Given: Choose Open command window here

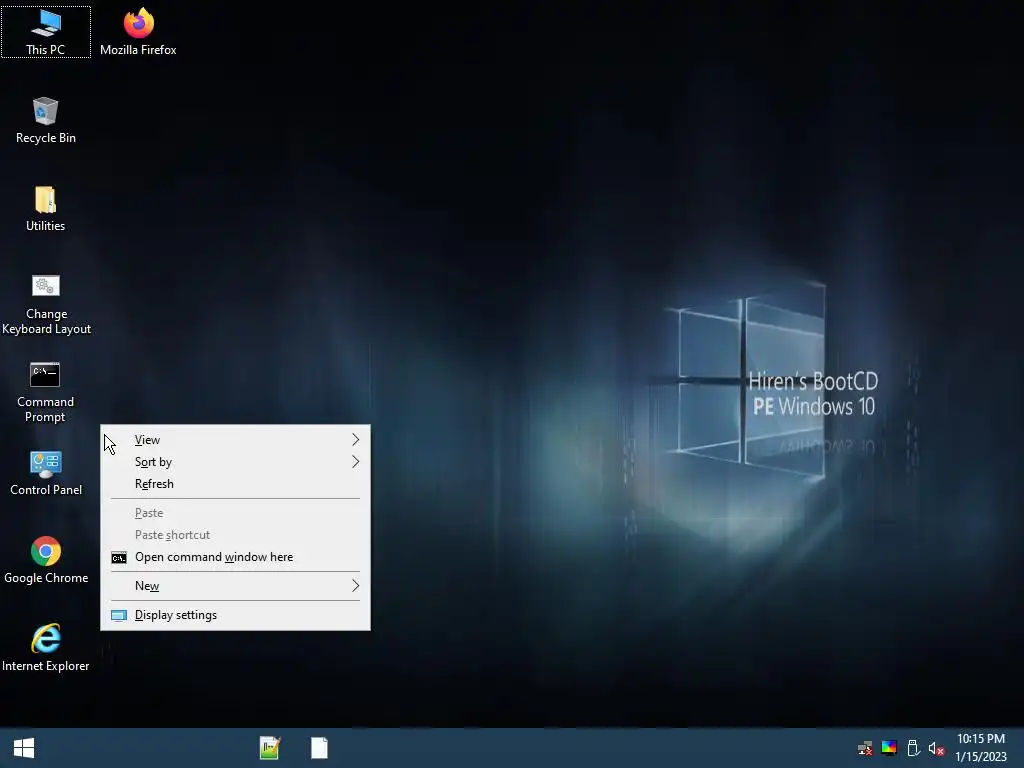Looking at the screenshot, I should click(235, 557).
